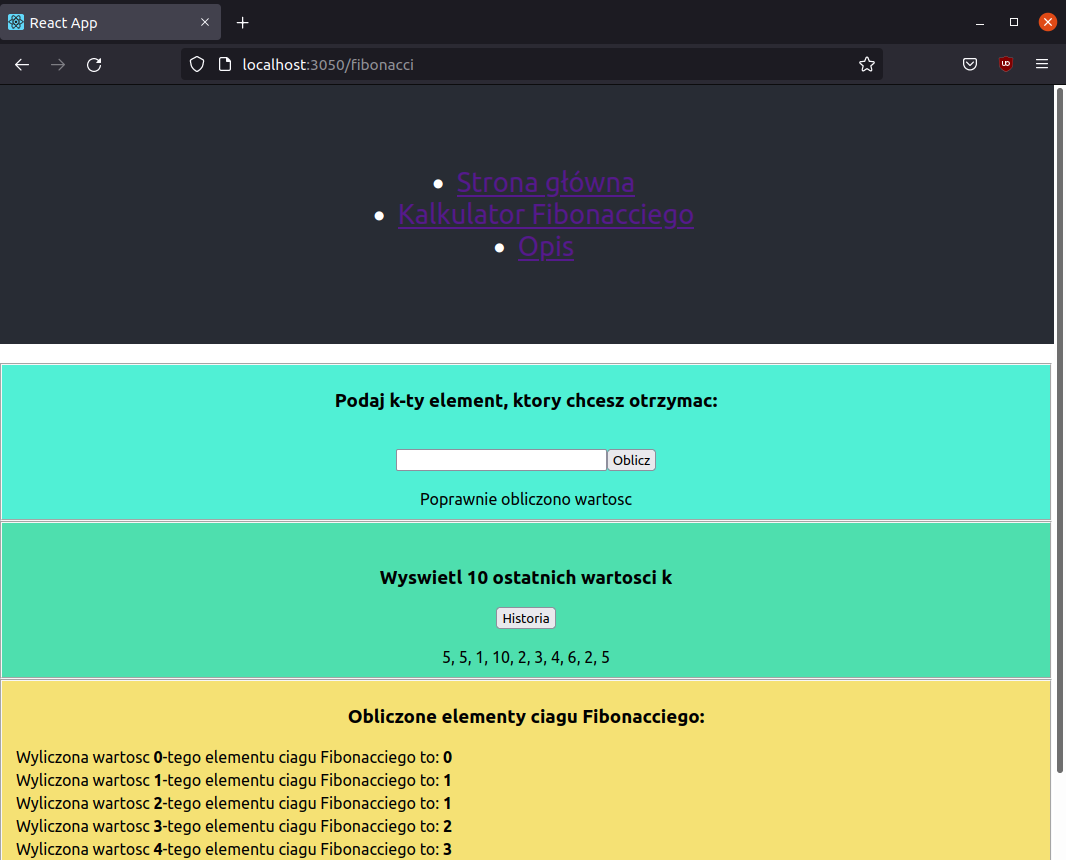
Task: Click the localhost:3050/fibonacci address bar
Action: (x=532, y=65)
